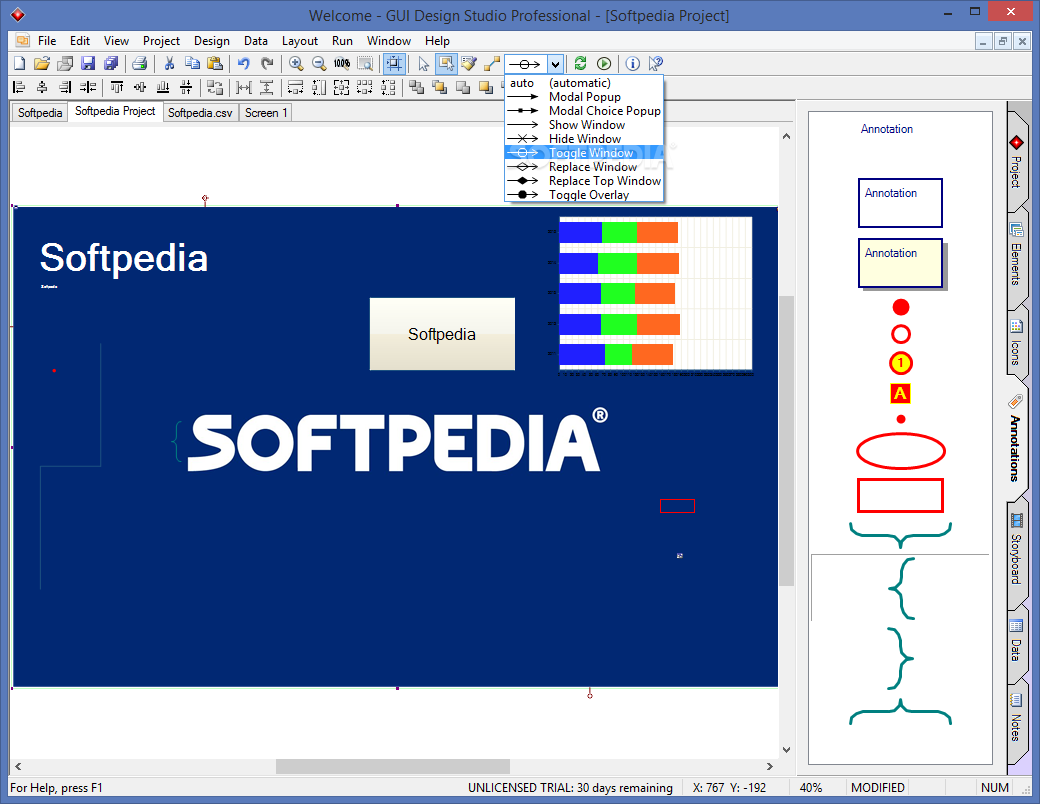Open a file with the folder icon

(42, 64)
